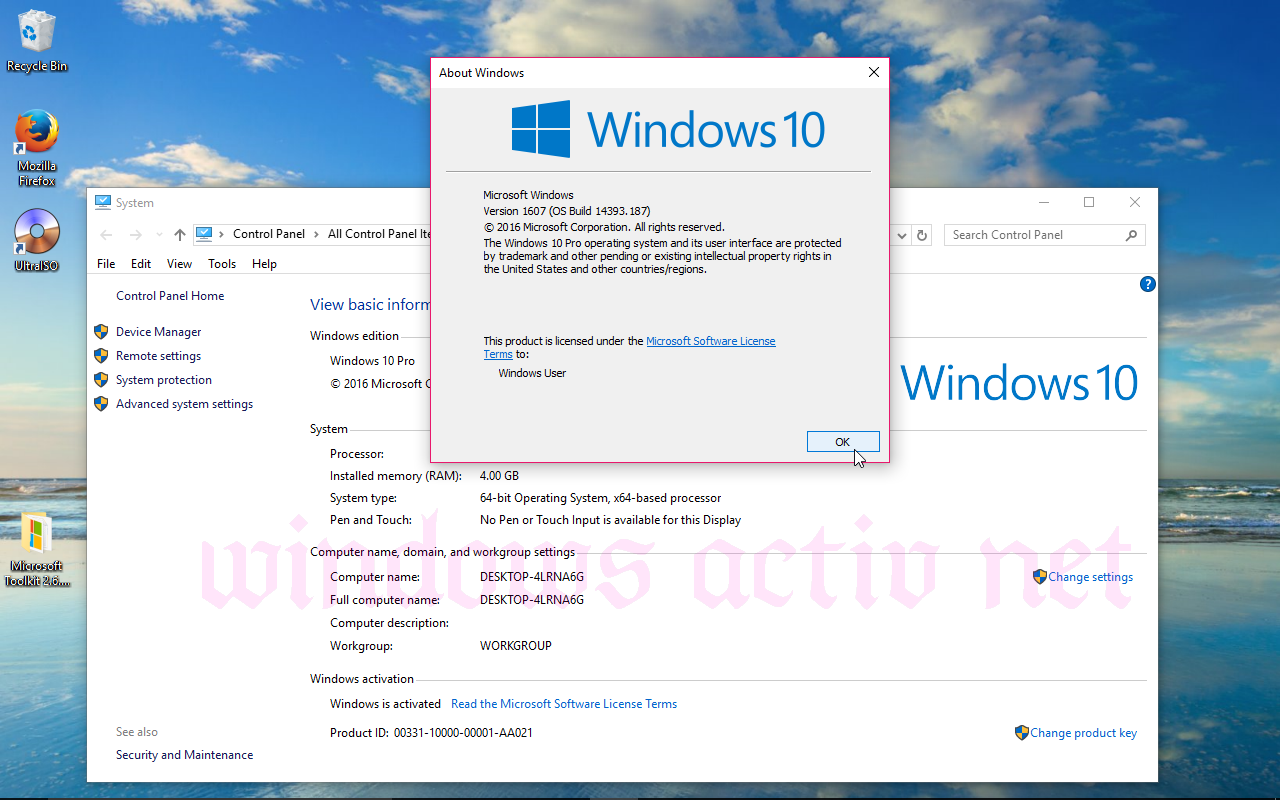The height and width of the screenshot is (800, 1280).
Task: Click Change settings for computer name
Action: coord(1091,577)
